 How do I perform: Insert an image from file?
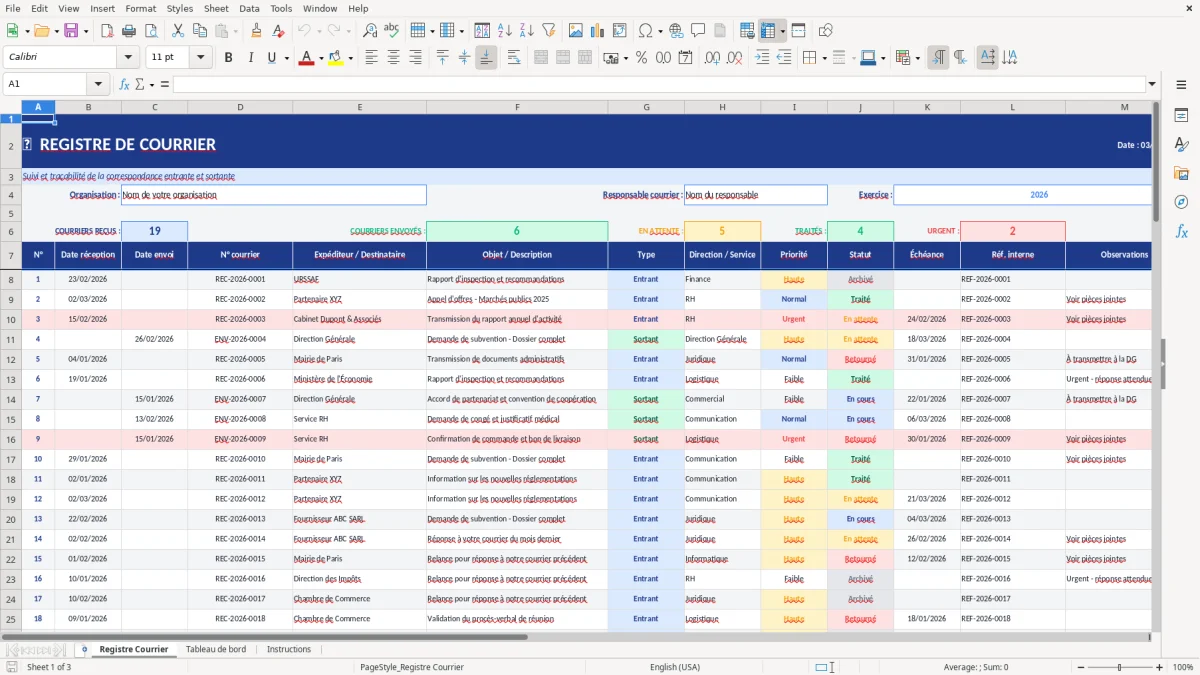[576, 29]
